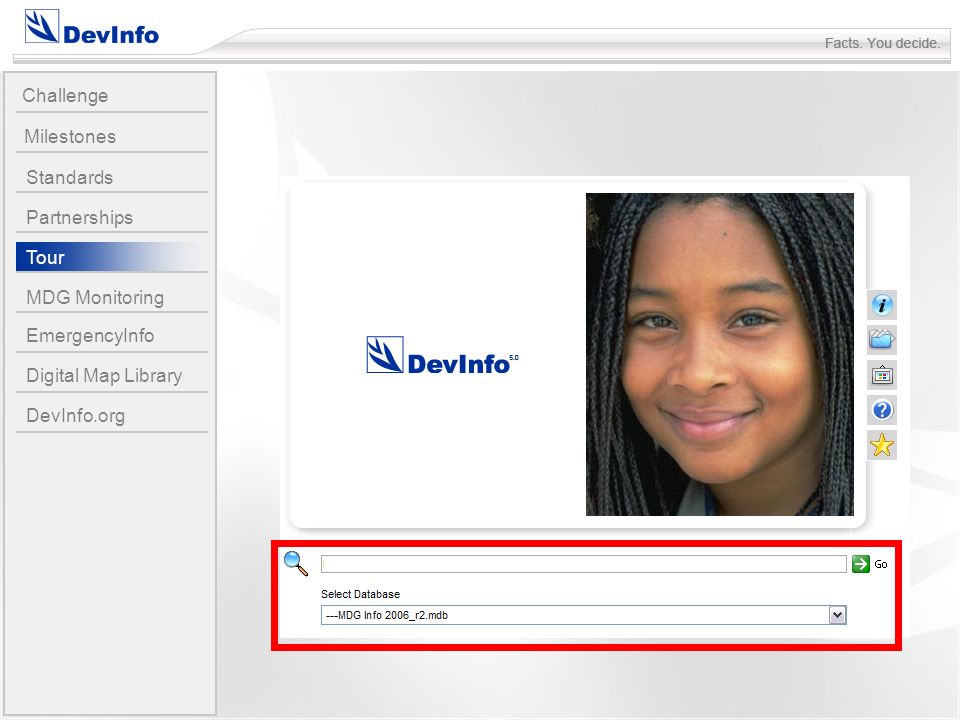Viewport: 960px width, 720px height.
Task: Click the portrait photo of the girl
Action: (x=719, y=354)
